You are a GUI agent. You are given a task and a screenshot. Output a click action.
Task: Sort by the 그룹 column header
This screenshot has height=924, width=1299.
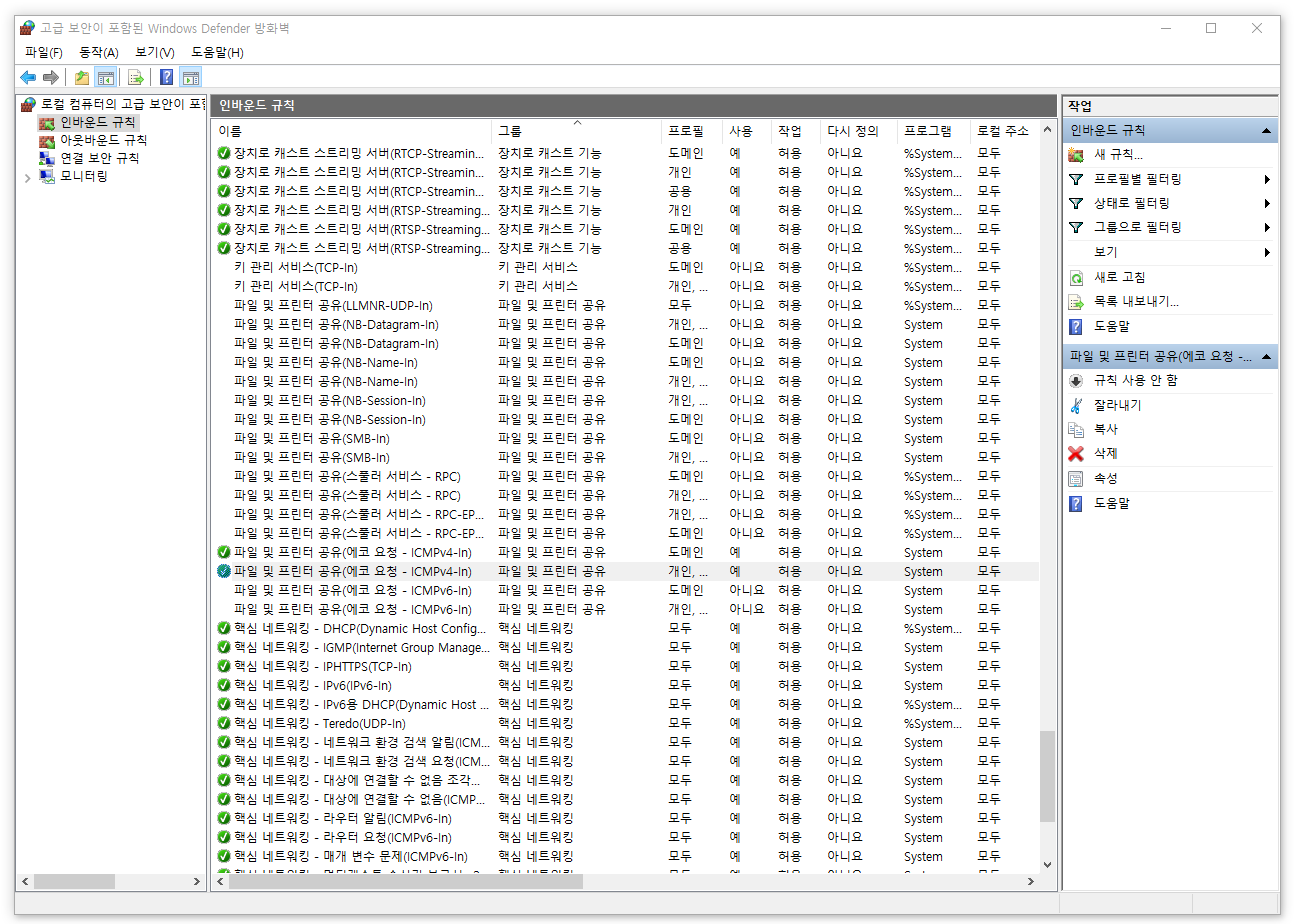tap(577, 131)
